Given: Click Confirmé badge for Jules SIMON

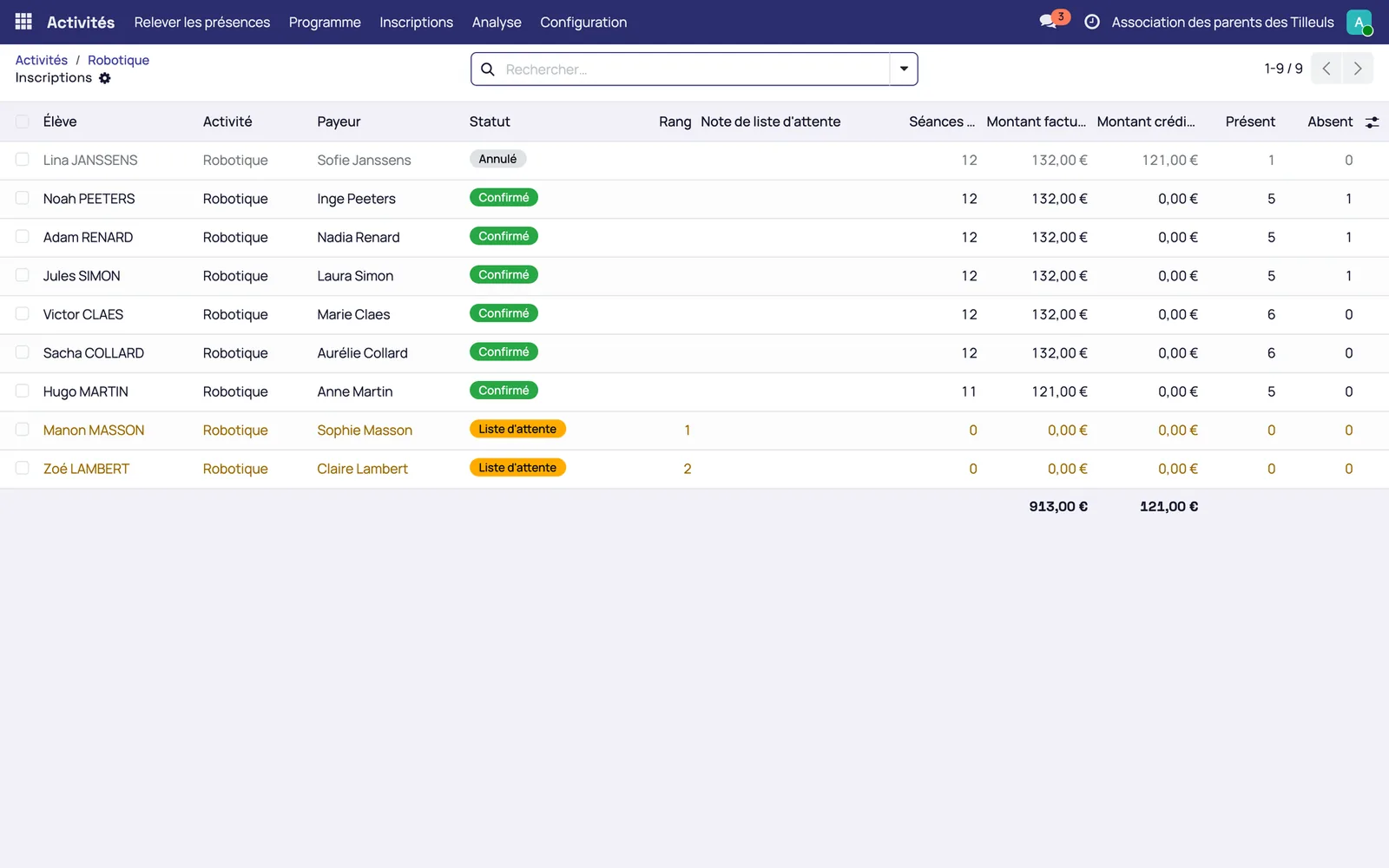Looking at the screenshot, I should [x=504, y=274].
